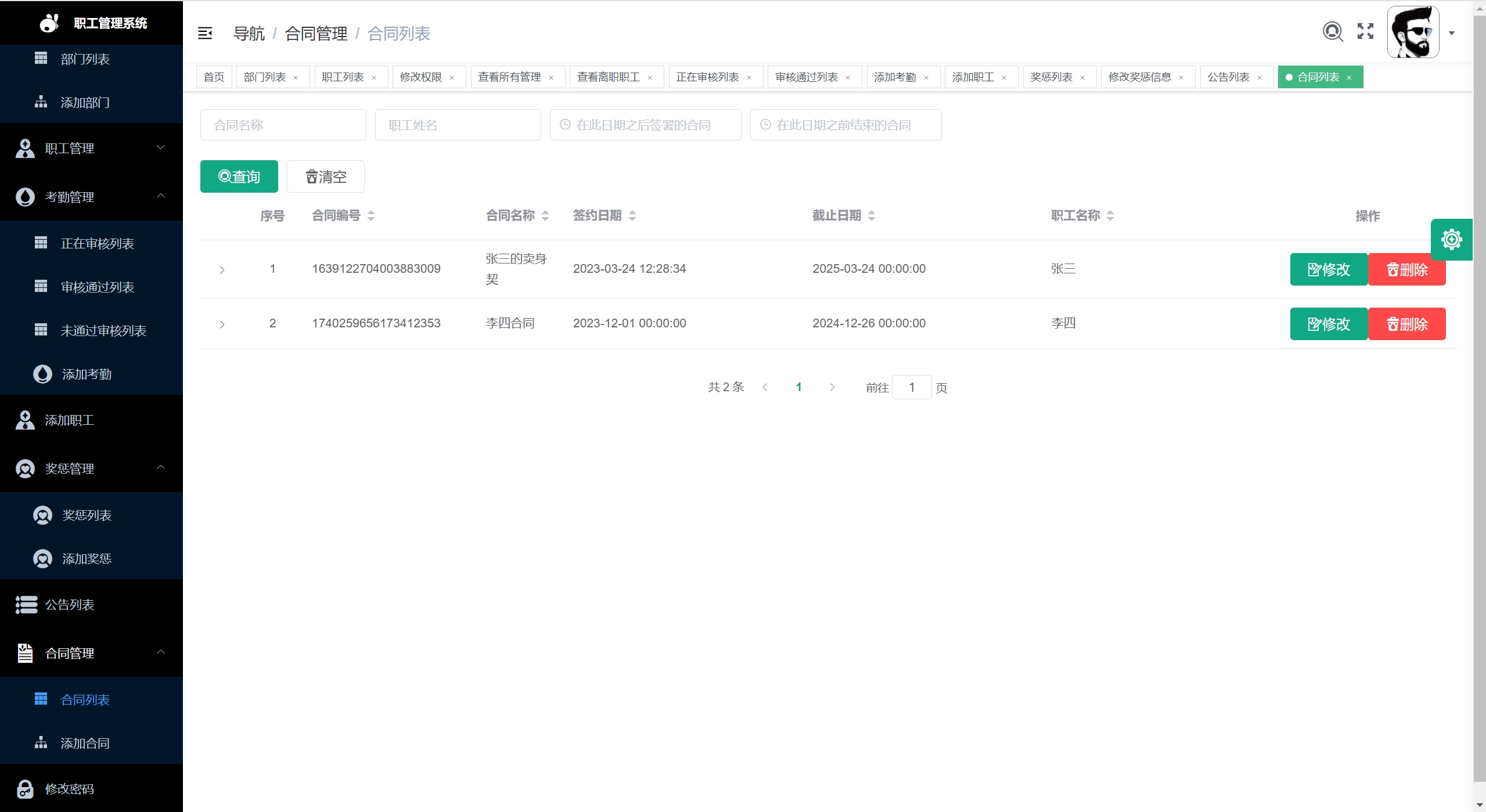Viewport: 1486px width, 812px height.
Task: Enter fullscreen with the expand icon
Action: [x=1365, y=31]
